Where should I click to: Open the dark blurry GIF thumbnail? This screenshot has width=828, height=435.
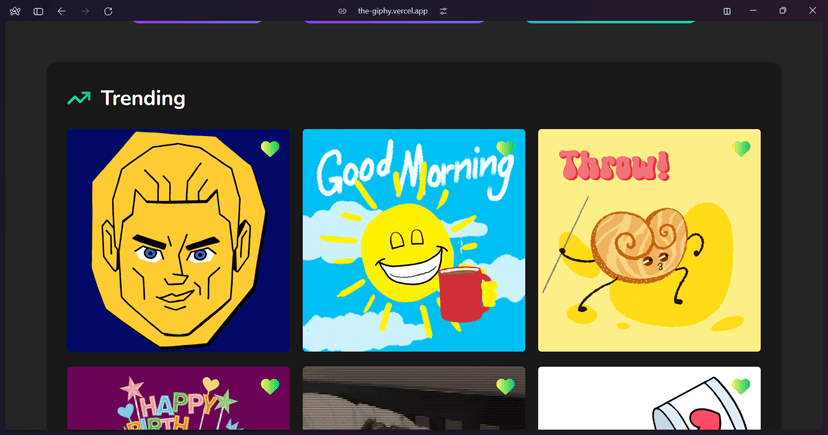click(x=414, y=399)
